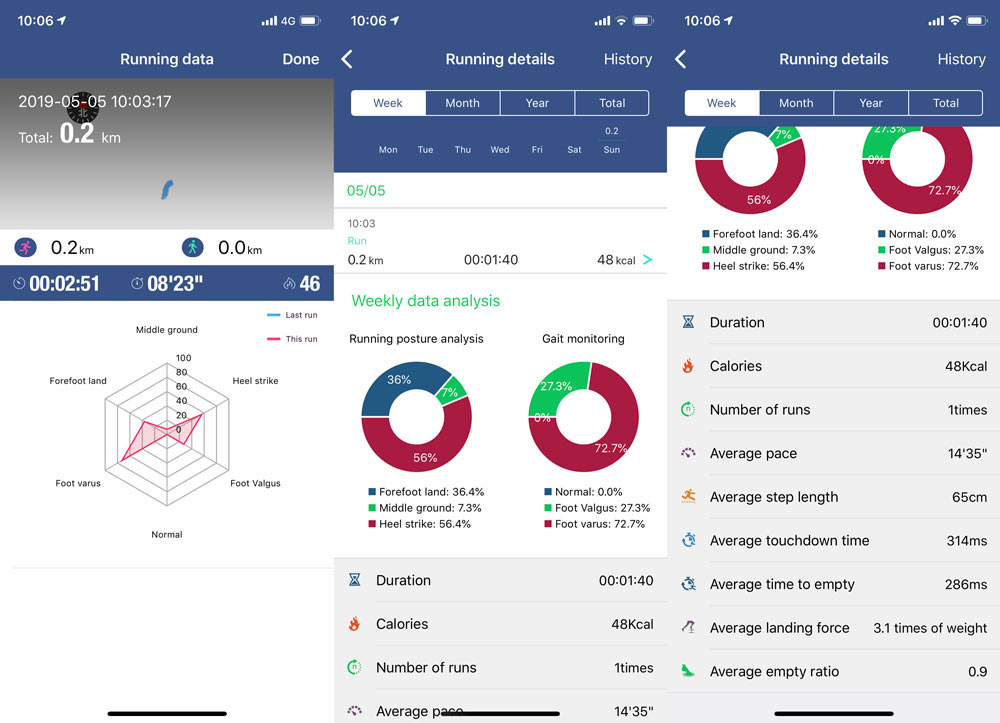Click the 05/05 date header
Image resolution: width=1000 pixels, height=723 pixels.
(366, 191)
